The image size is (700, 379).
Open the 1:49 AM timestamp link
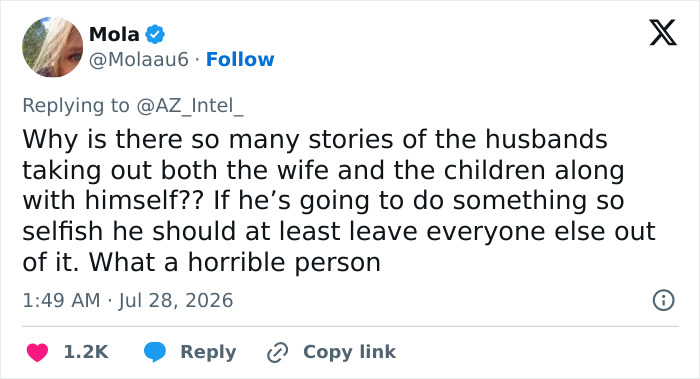coord(61,300)
